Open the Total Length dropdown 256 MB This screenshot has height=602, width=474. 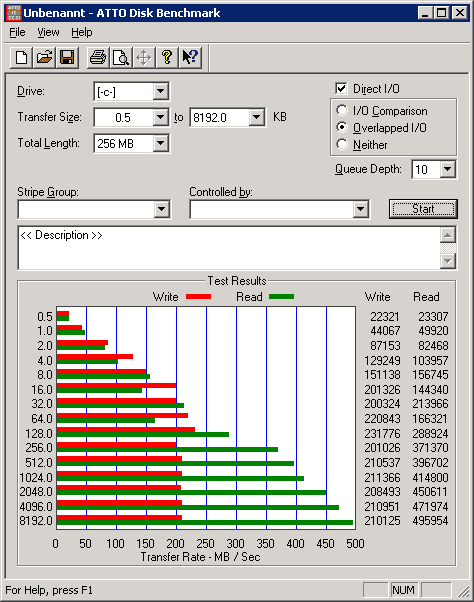tap(160, 143)
